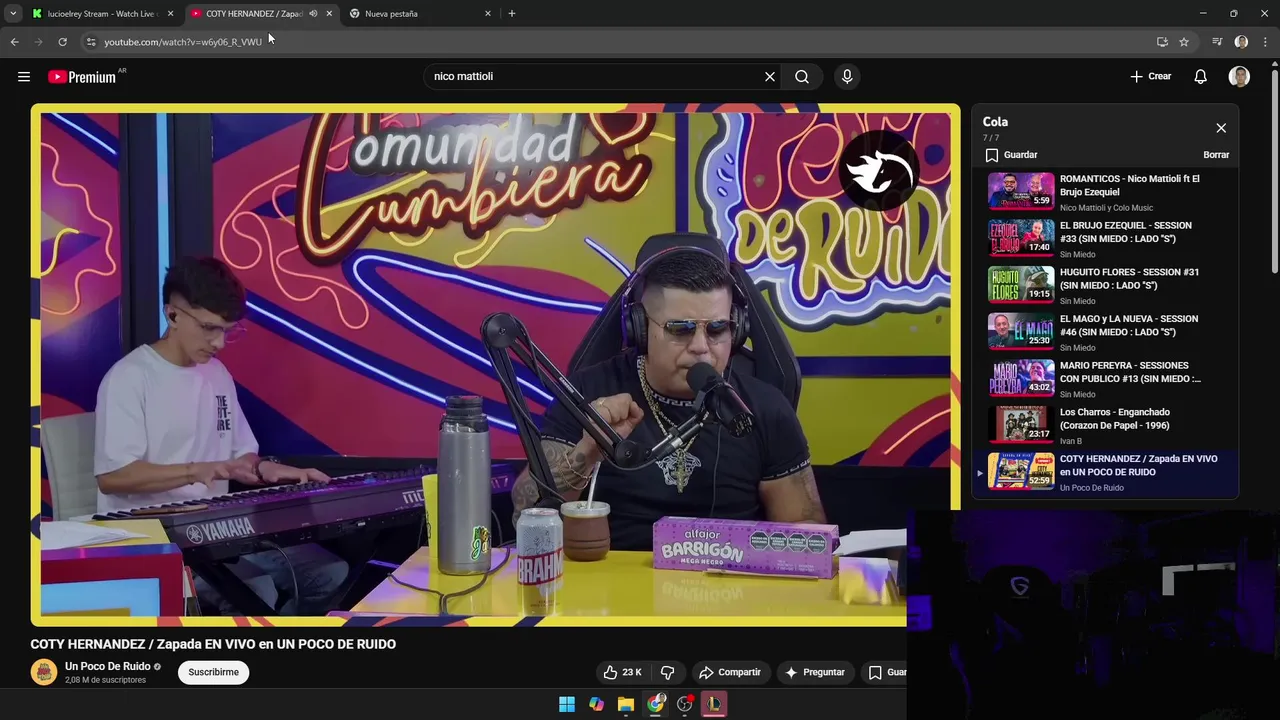Screen dimensions: 1280x720
Task: Open League of Legends taskbar icon
Action: [714, 704]
